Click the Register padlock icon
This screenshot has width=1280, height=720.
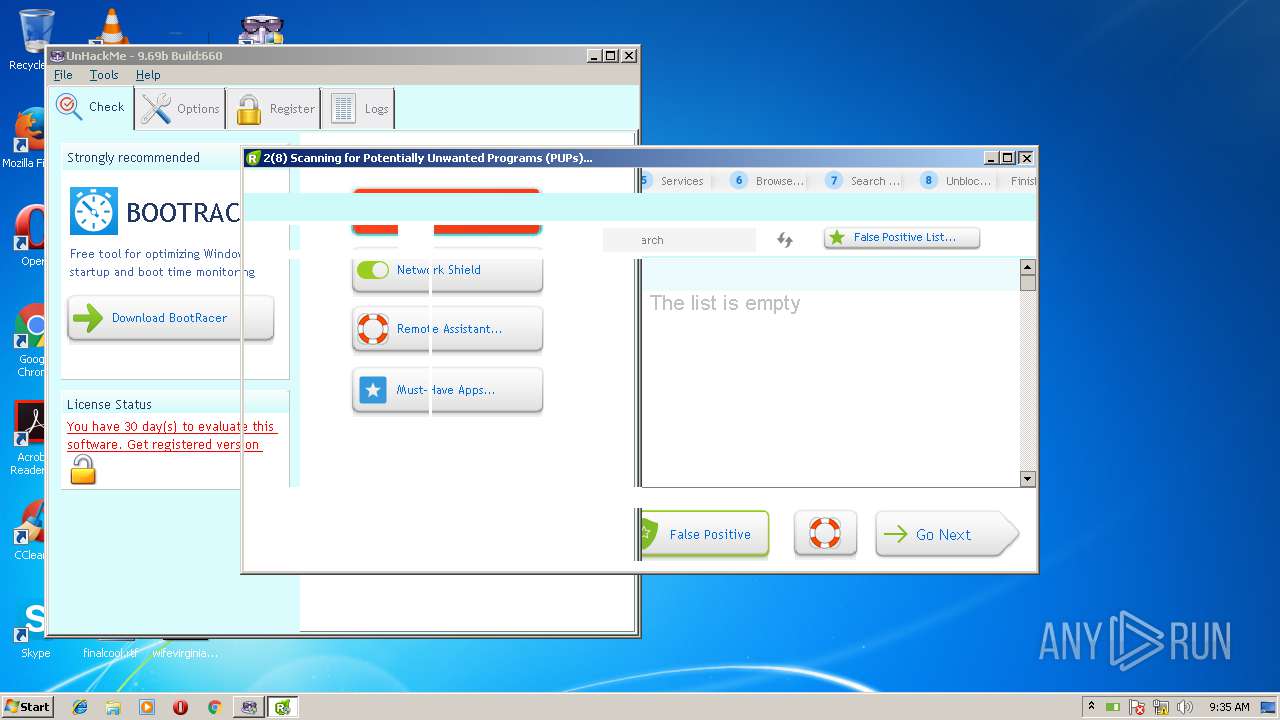click(248, 110)
